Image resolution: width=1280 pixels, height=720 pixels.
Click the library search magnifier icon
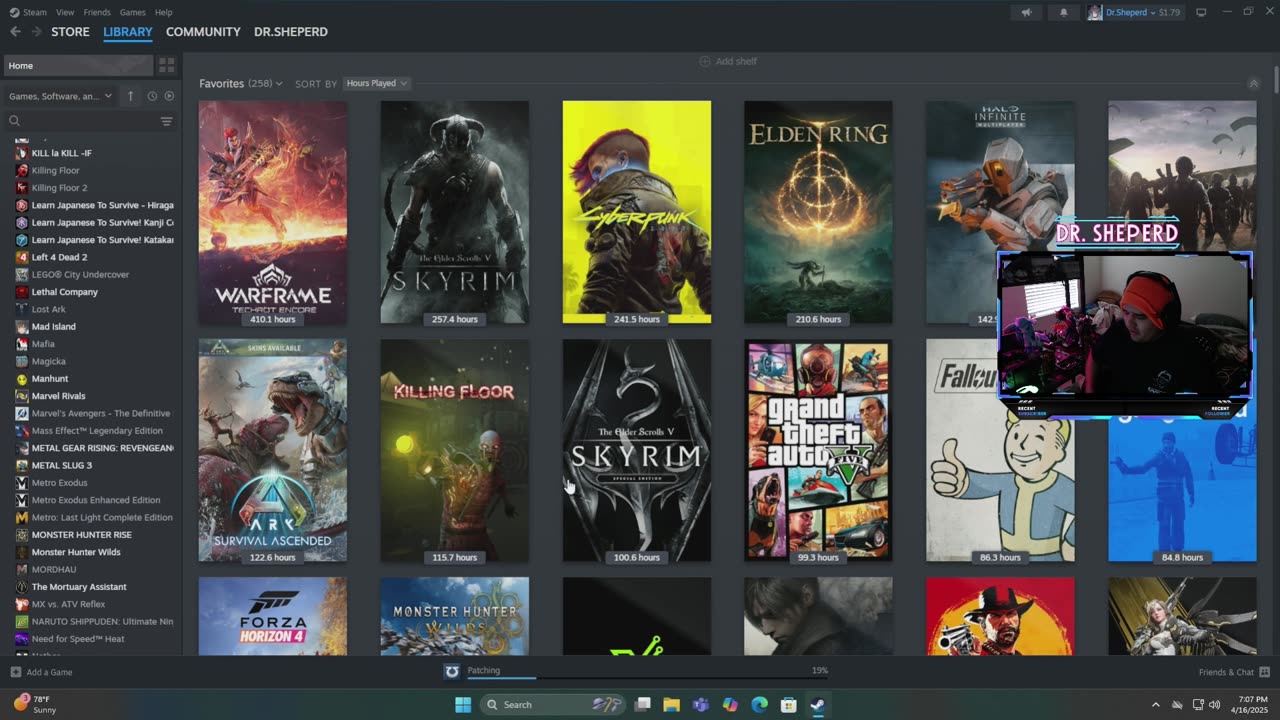coord(15,121)
